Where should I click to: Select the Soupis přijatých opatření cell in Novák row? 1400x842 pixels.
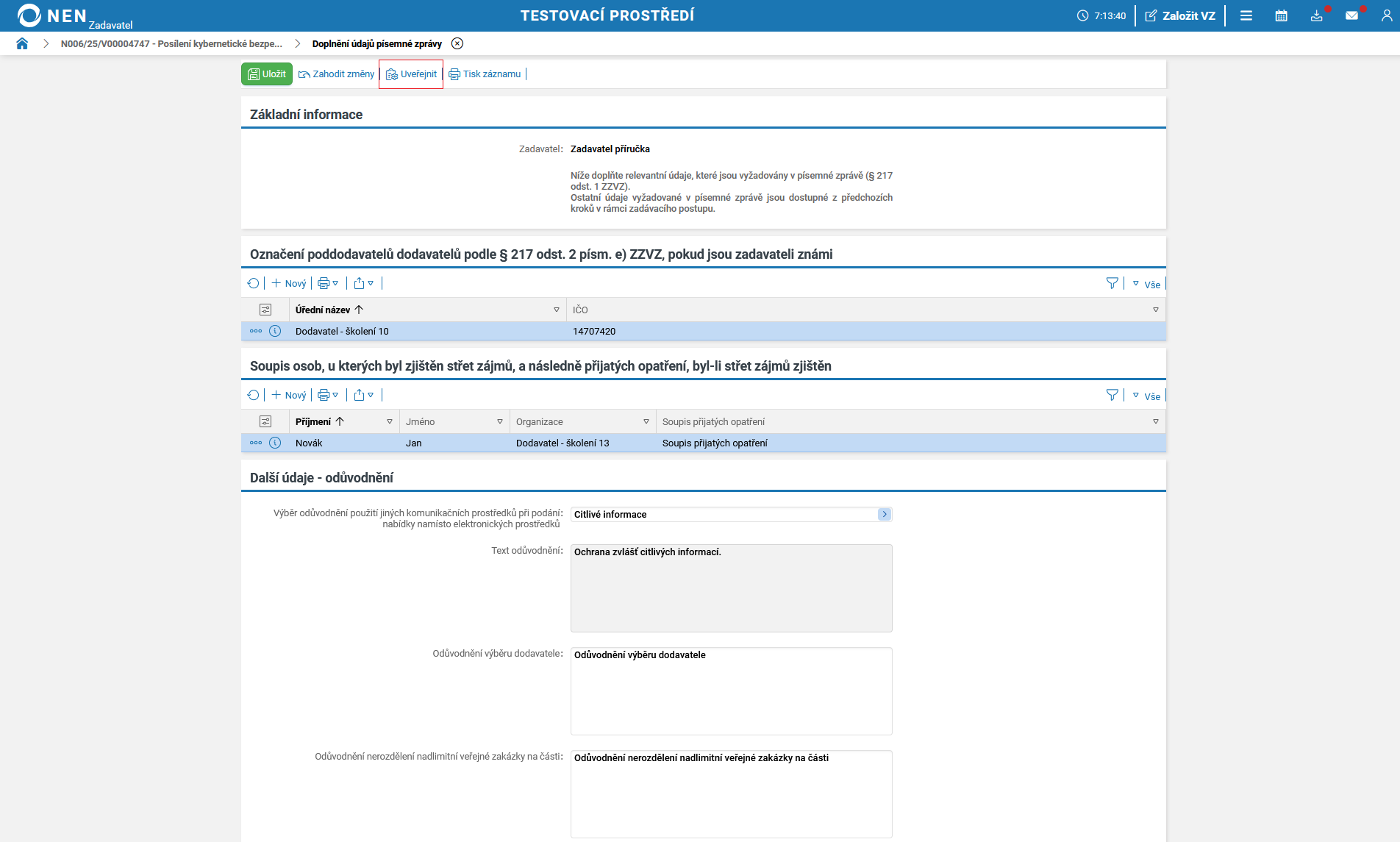pos(715,443)
